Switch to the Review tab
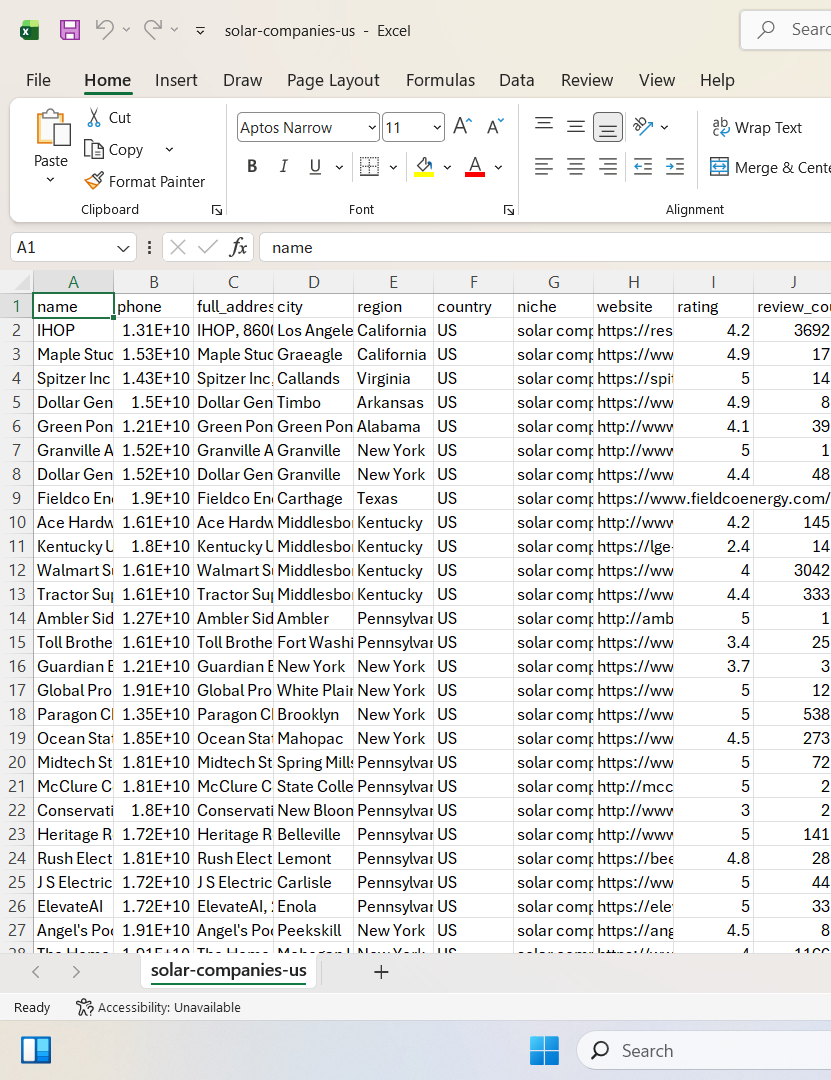 pos(587,81)
